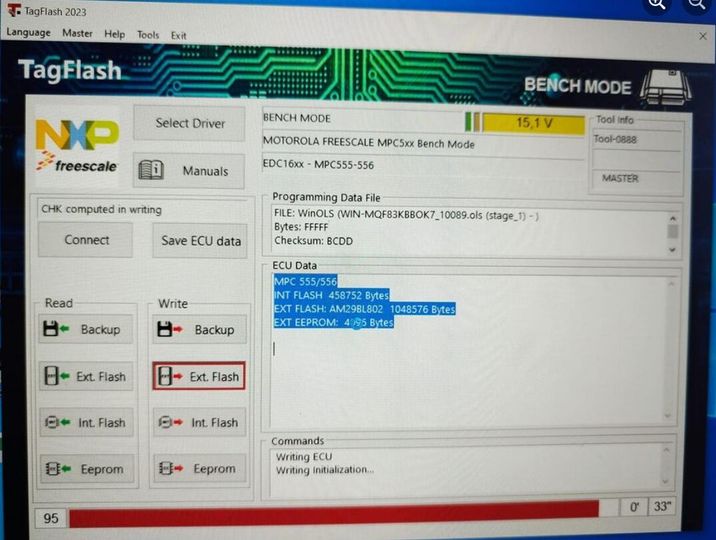Click the TagFlash app icon in title bar
Screen dimensions: 716x540
(x=14, y=10)
